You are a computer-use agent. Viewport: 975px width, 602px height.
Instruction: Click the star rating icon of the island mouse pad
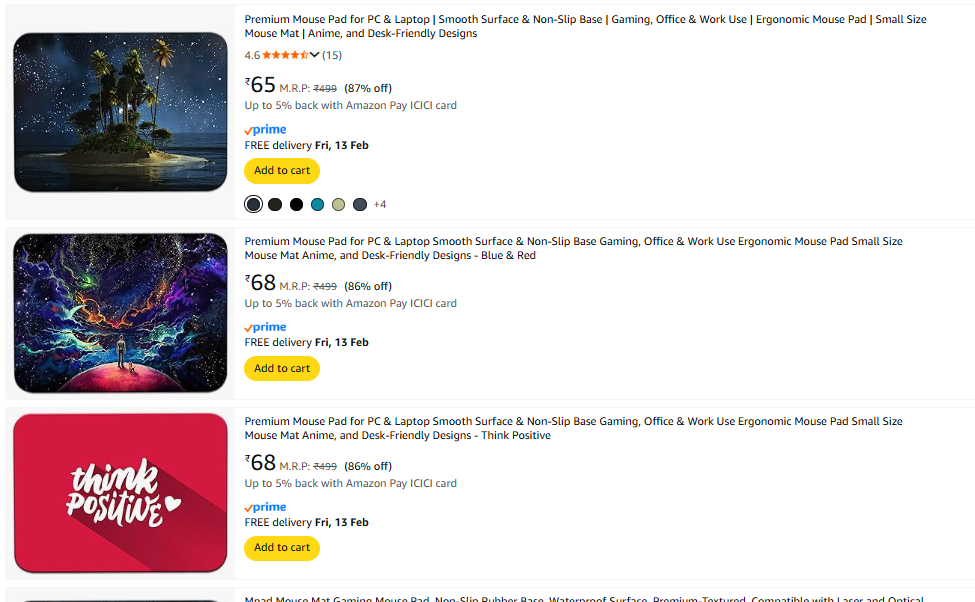(285, 55)
